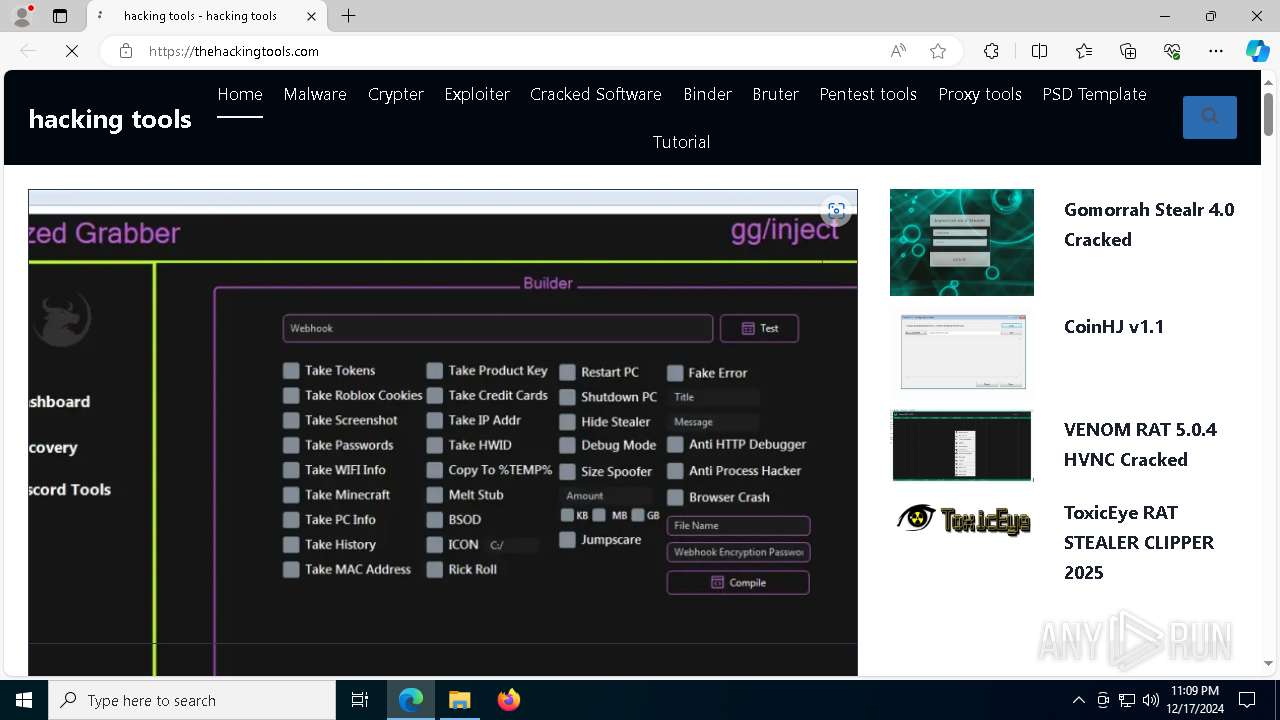Open the Pentest tools menu item
The image size is (1280, 720).
click(x=868, y=94)
